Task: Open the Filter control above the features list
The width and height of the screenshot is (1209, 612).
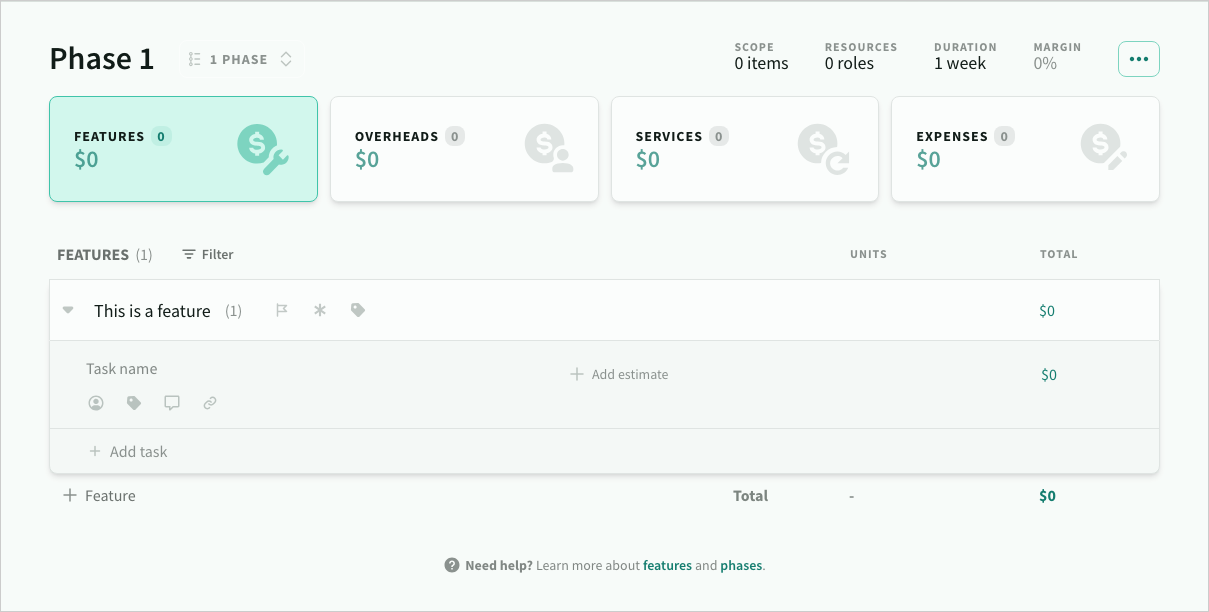Action: point(207,254)
